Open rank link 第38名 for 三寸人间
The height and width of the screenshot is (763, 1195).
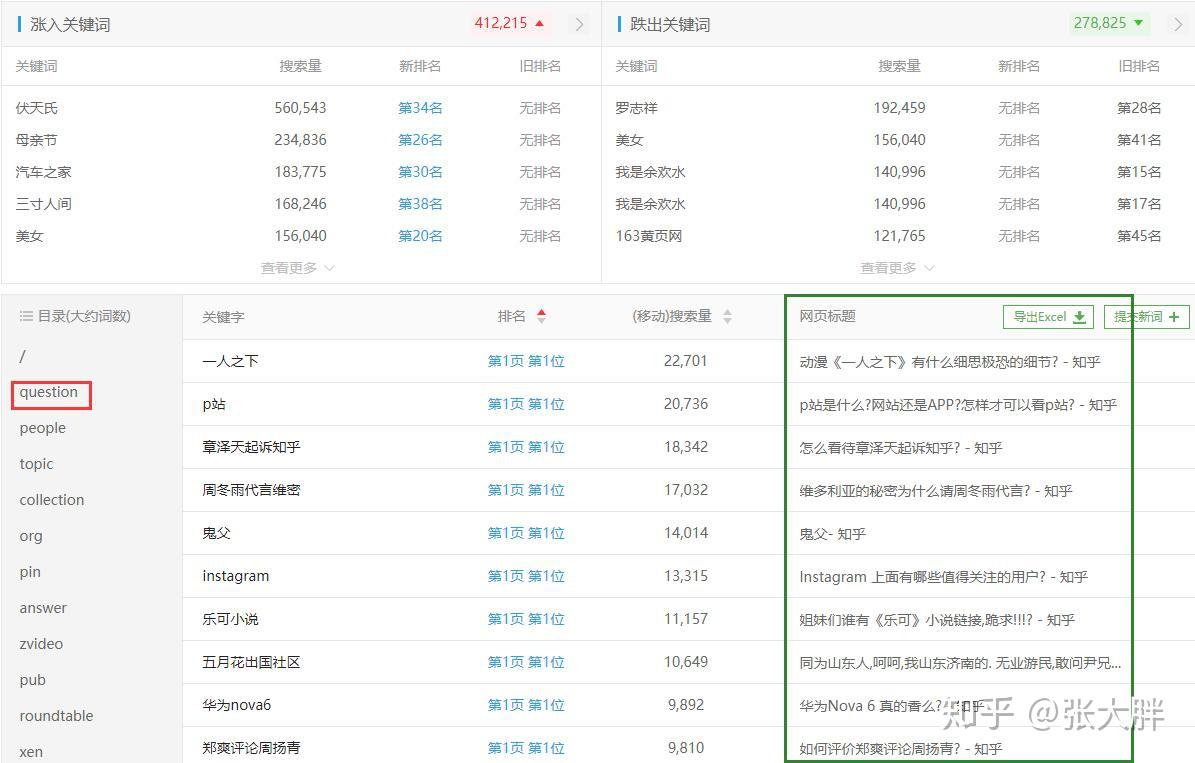pos(420,204)
